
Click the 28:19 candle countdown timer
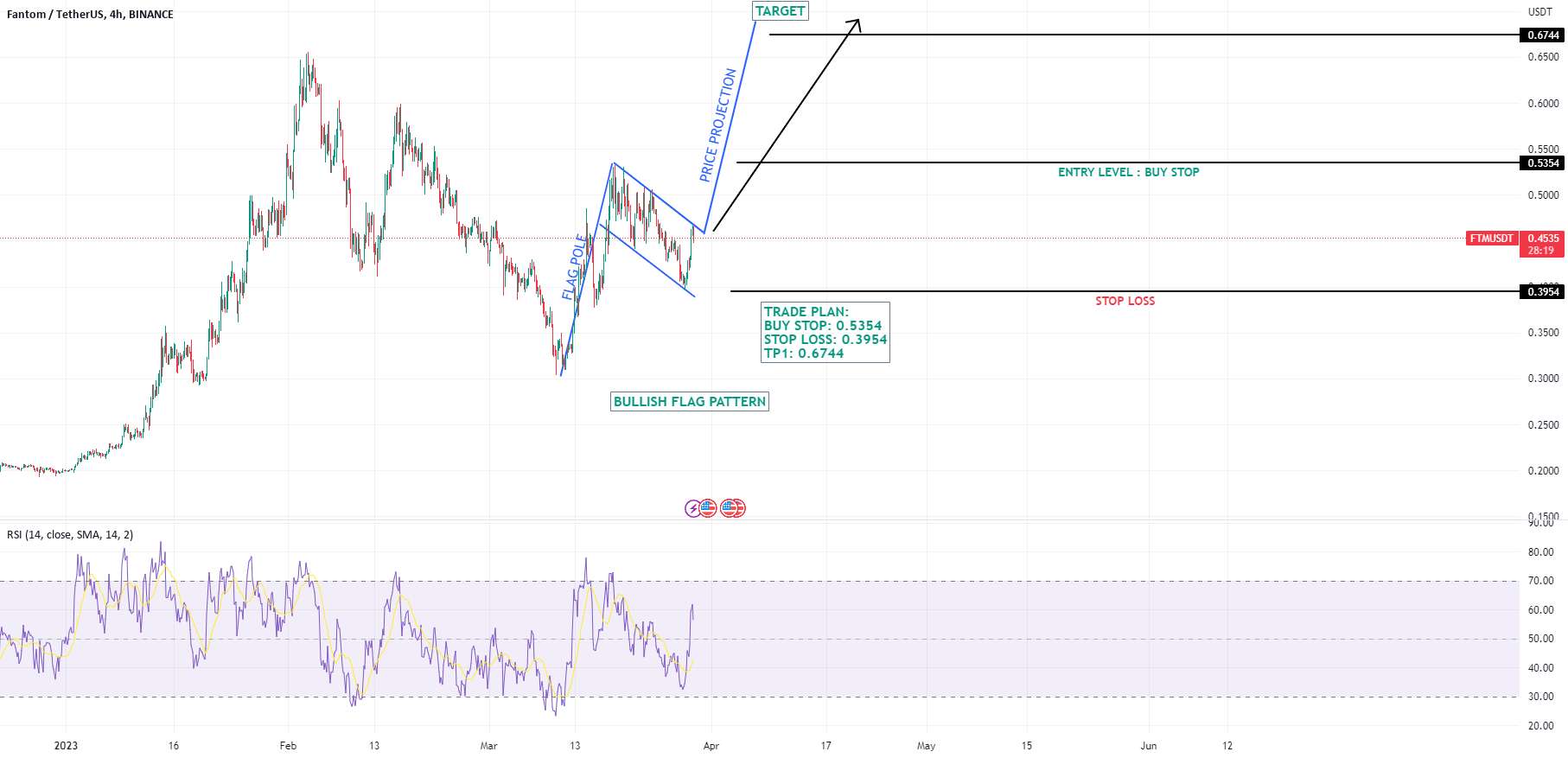[x=1541, y=251]
